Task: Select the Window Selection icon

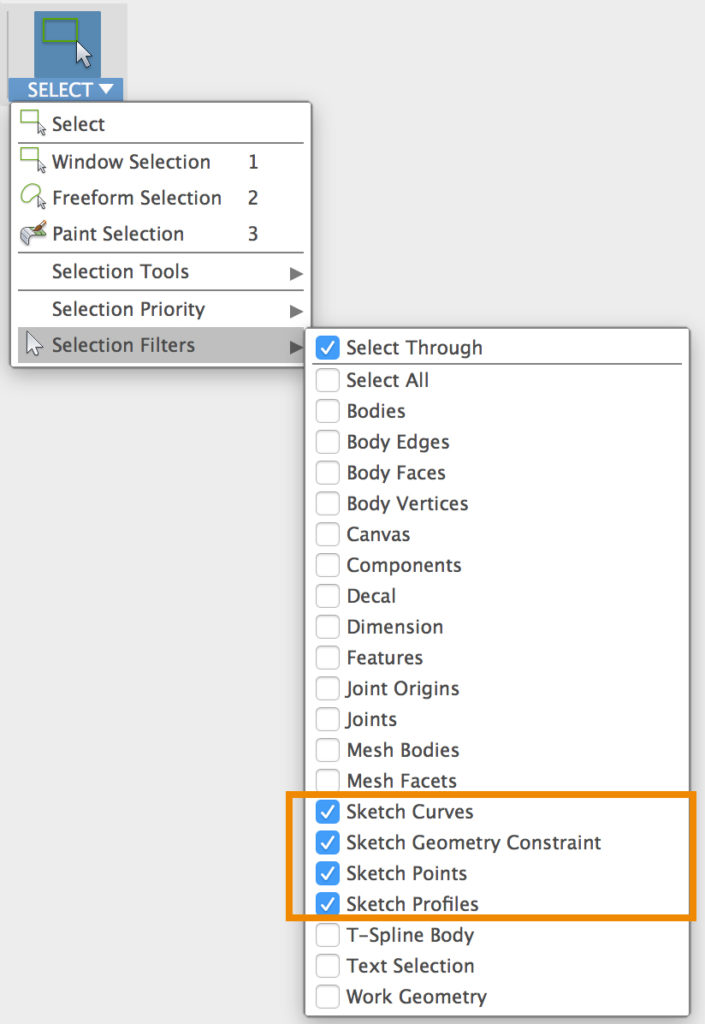Action: (x=30, y=161)
